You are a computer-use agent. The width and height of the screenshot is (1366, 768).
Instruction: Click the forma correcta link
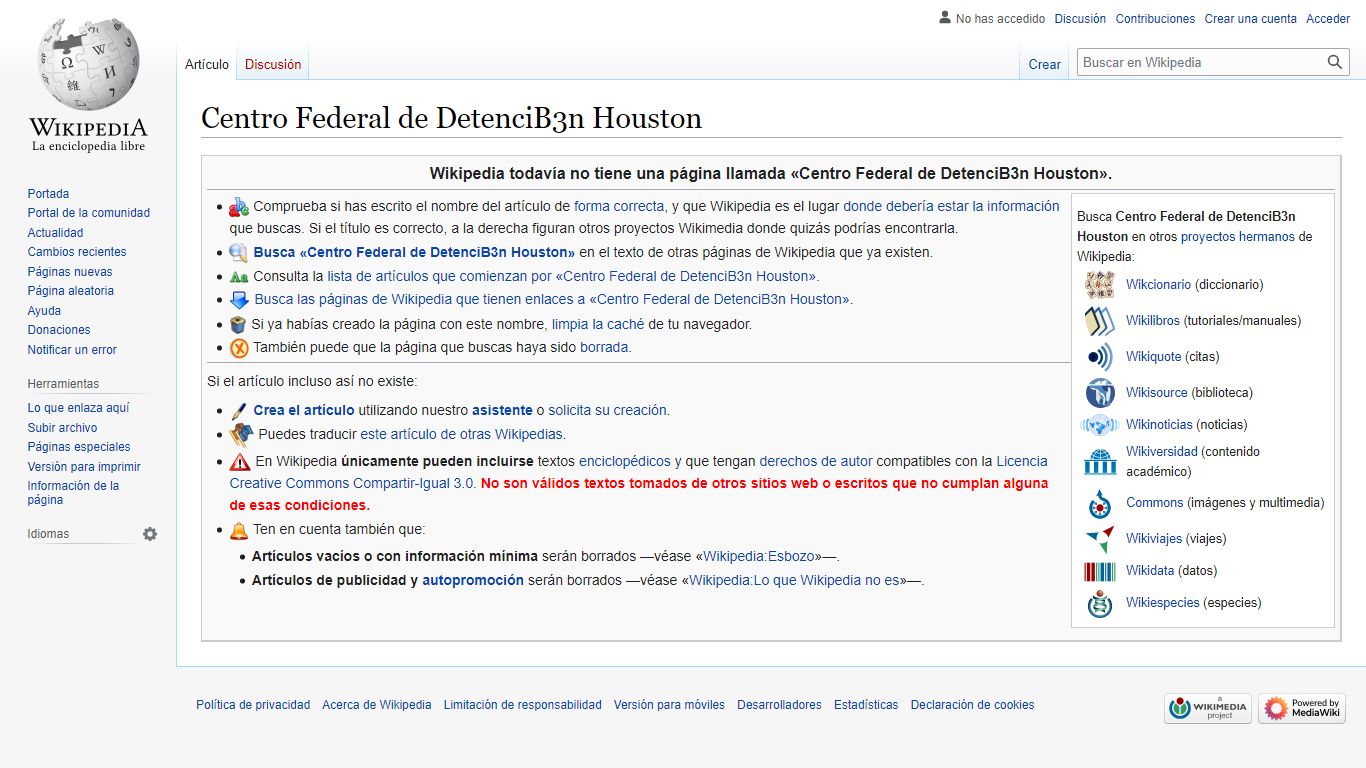click(619, 206)
